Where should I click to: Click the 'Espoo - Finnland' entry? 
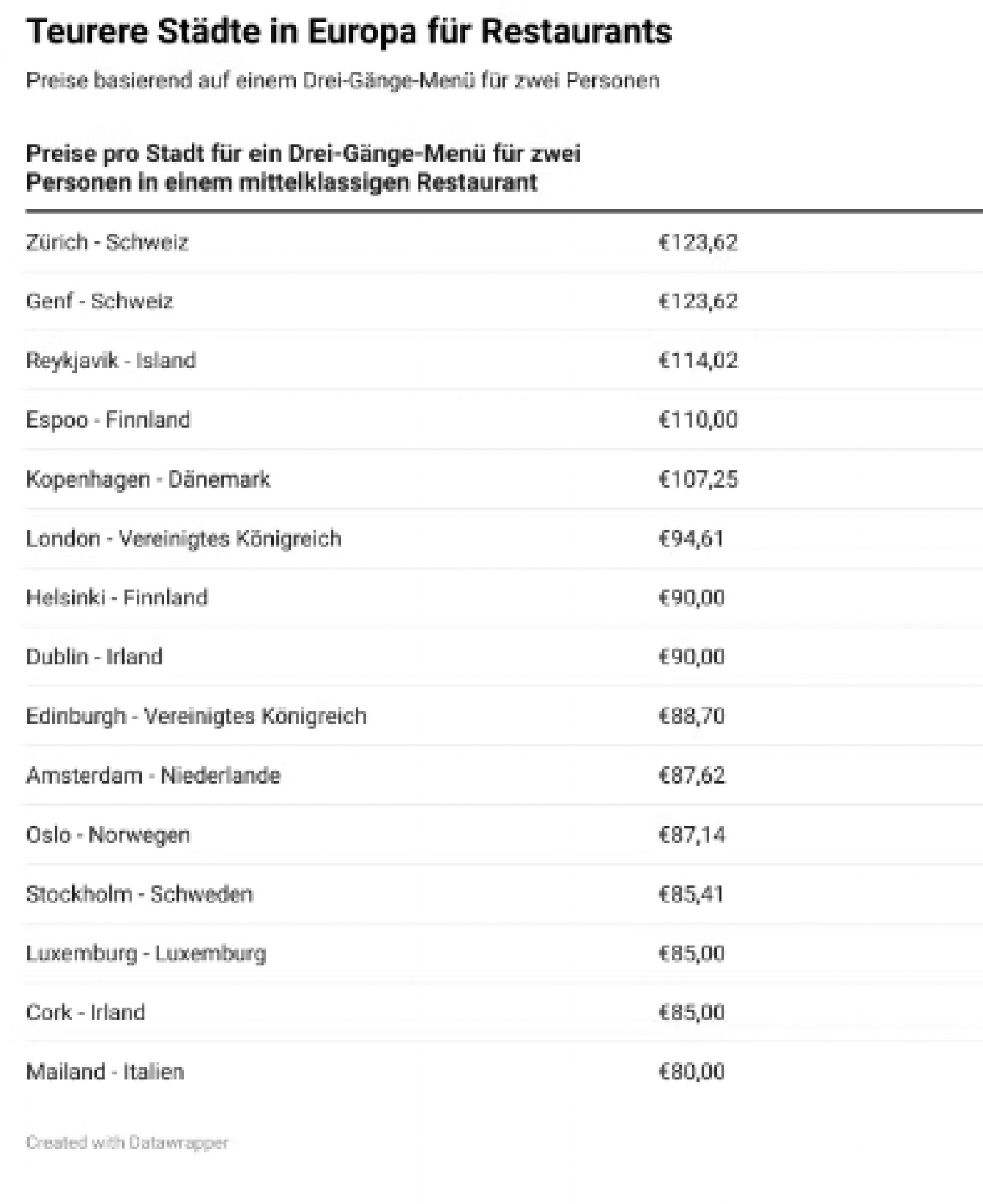click(x=108, y=420)
